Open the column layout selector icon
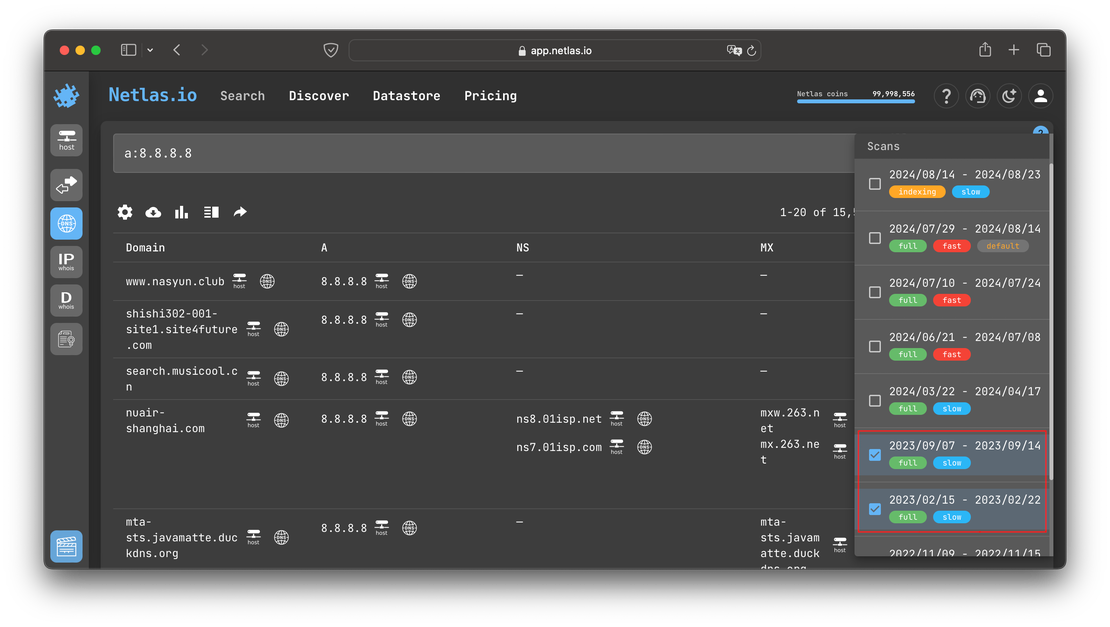This screenshot has height=627, width=1110. point(211,212)
